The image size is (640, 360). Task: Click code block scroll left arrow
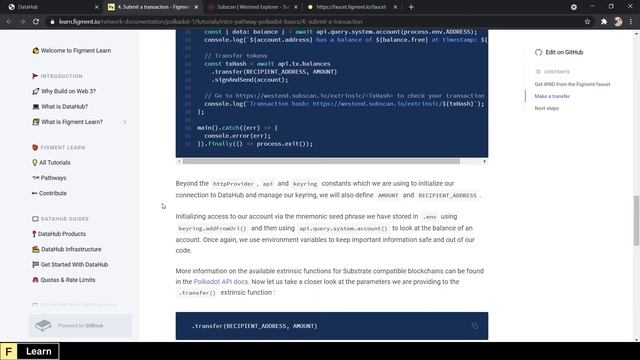179,161
